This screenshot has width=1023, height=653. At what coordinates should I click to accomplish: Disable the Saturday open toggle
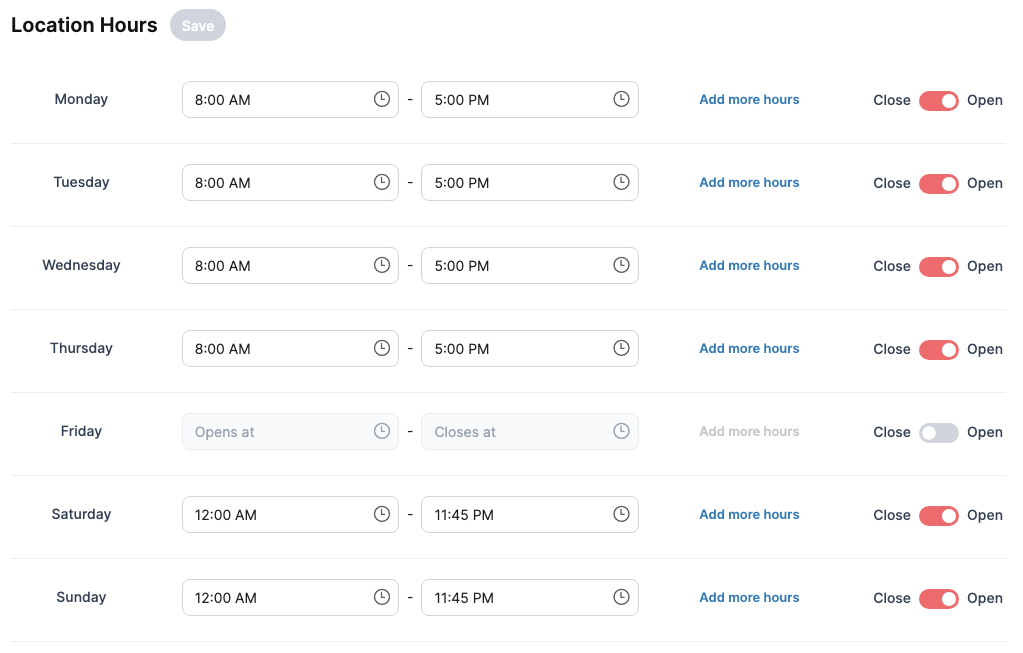point(938,515)
